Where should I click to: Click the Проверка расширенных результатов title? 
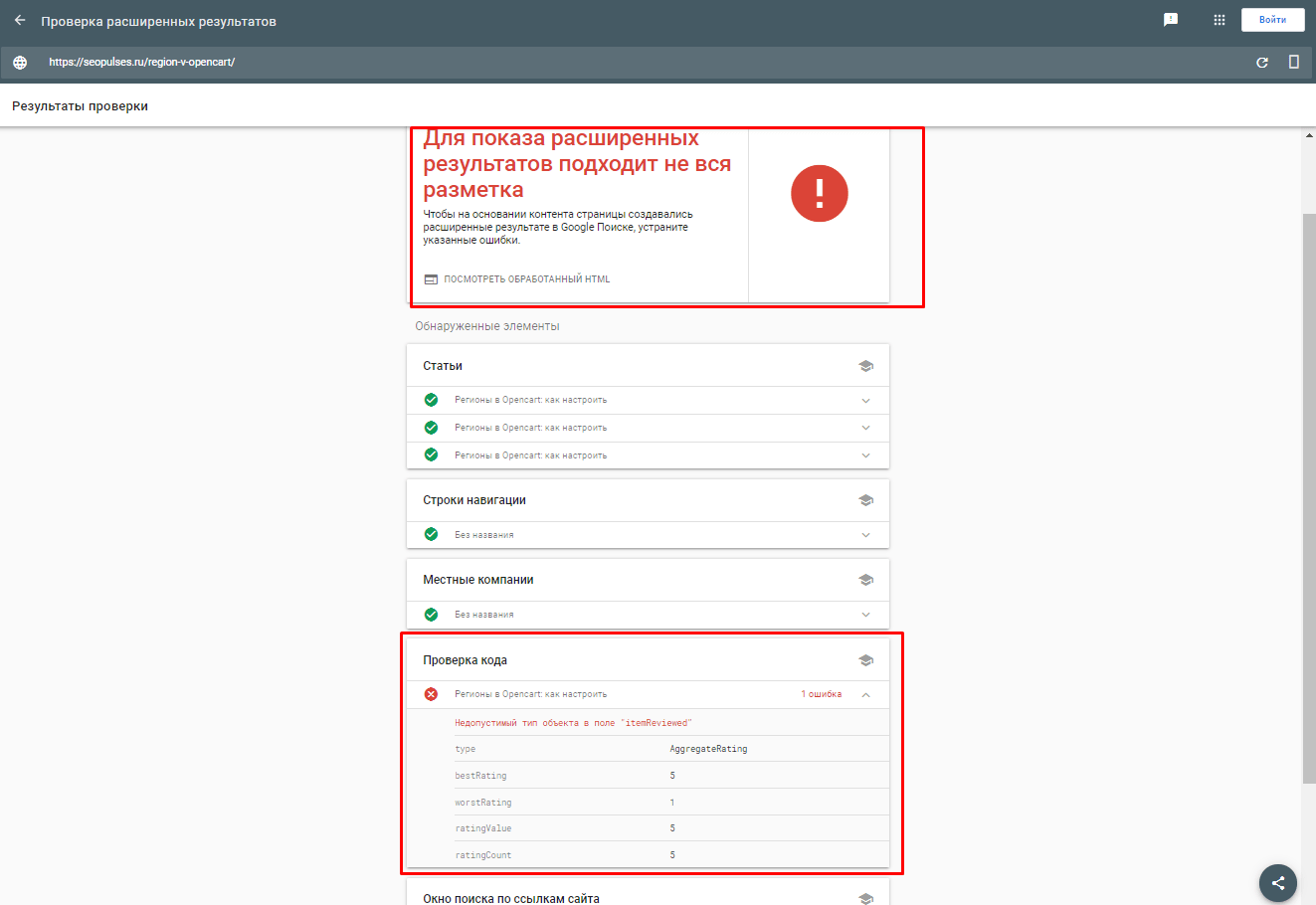(x=158, y=21)
